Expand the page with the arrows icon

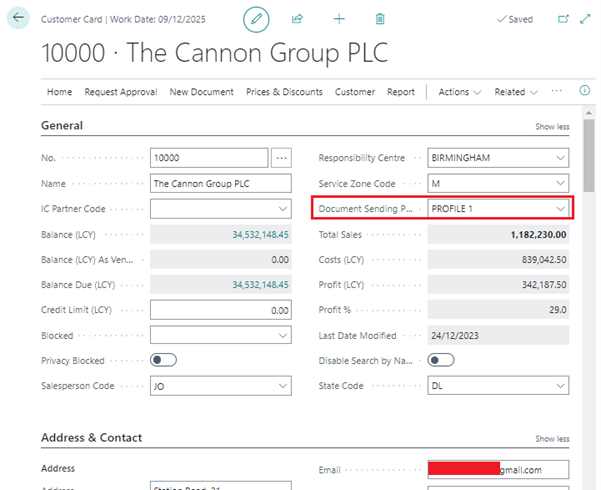coord(585,19)
